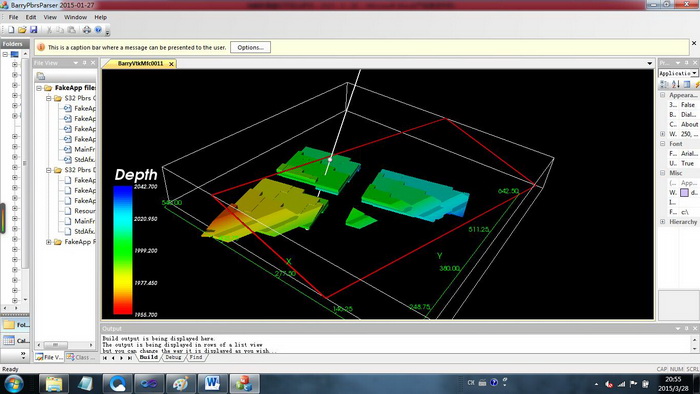Open the View menu
700x394 pixels.
(x=50, y=17)
